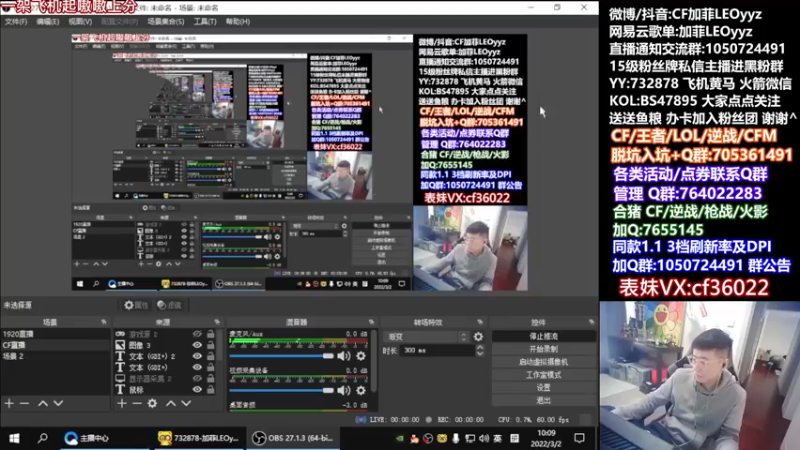Select the 图像 3 source row
800x450 pixels.
165,345
